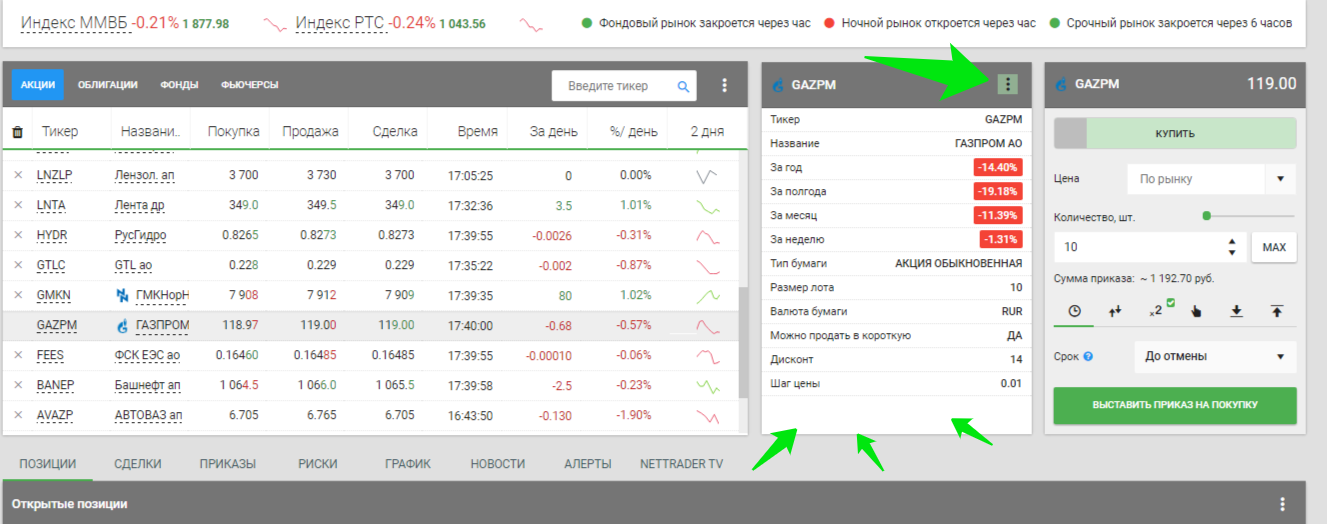Open the АЛЕРТЫ tab
The width and height of the screenshot is (1327, 524).
point(587,464)
